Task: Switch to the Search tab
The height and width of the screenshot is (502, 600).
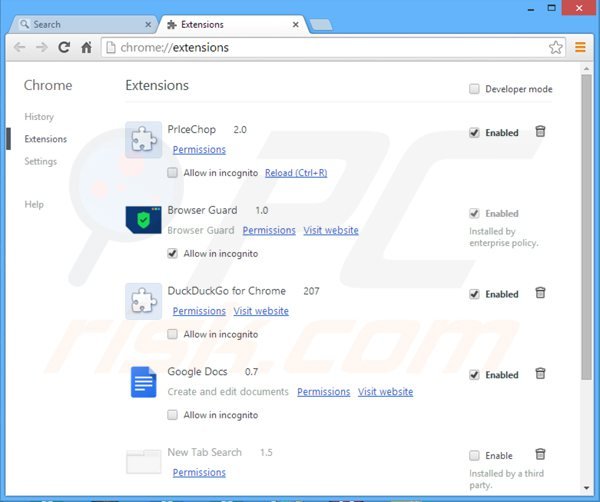Action: [x=82, y=25]
